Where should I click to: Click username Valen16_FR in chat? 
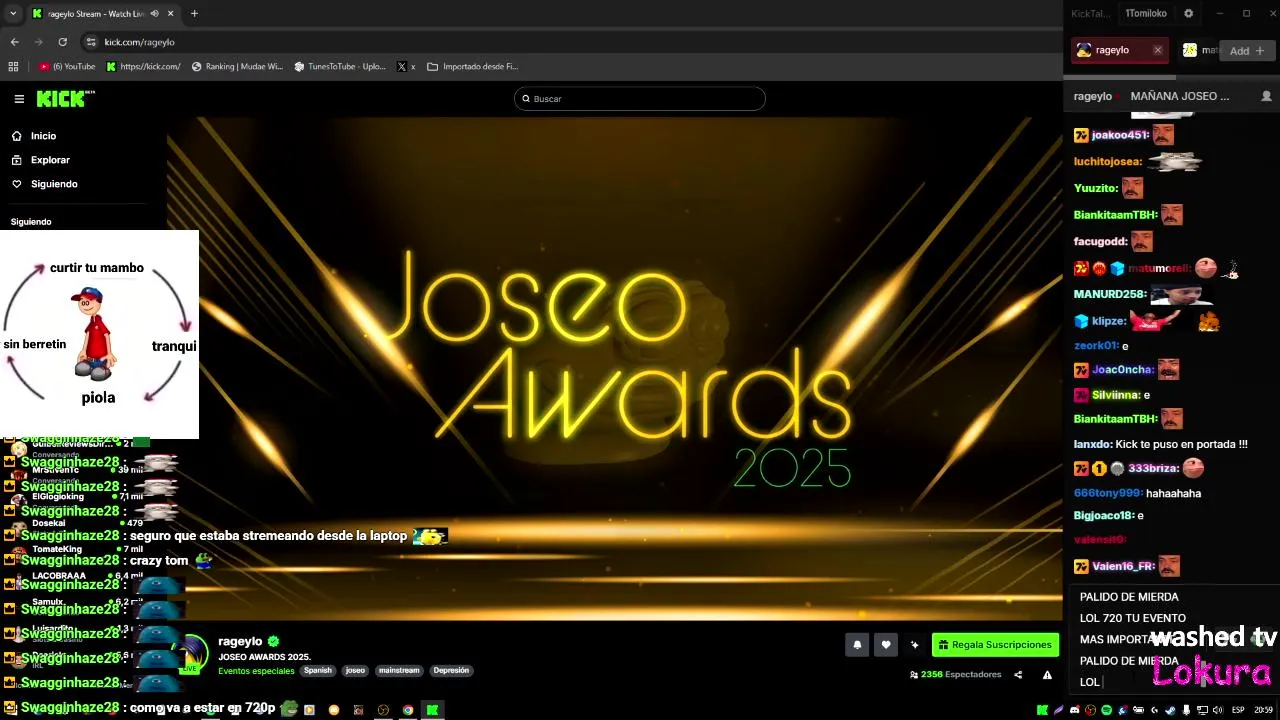pyautogui.click(x=1123, y=566)
